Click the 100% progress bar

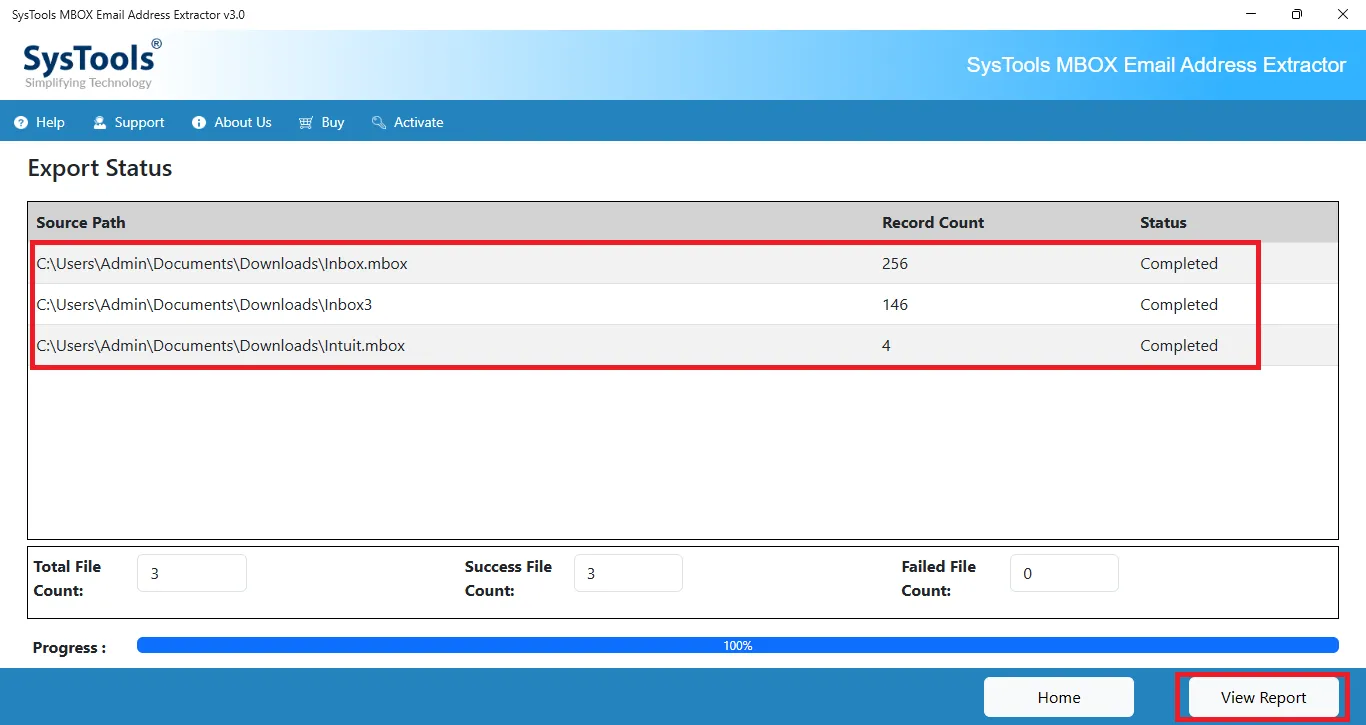pos(738,646)
